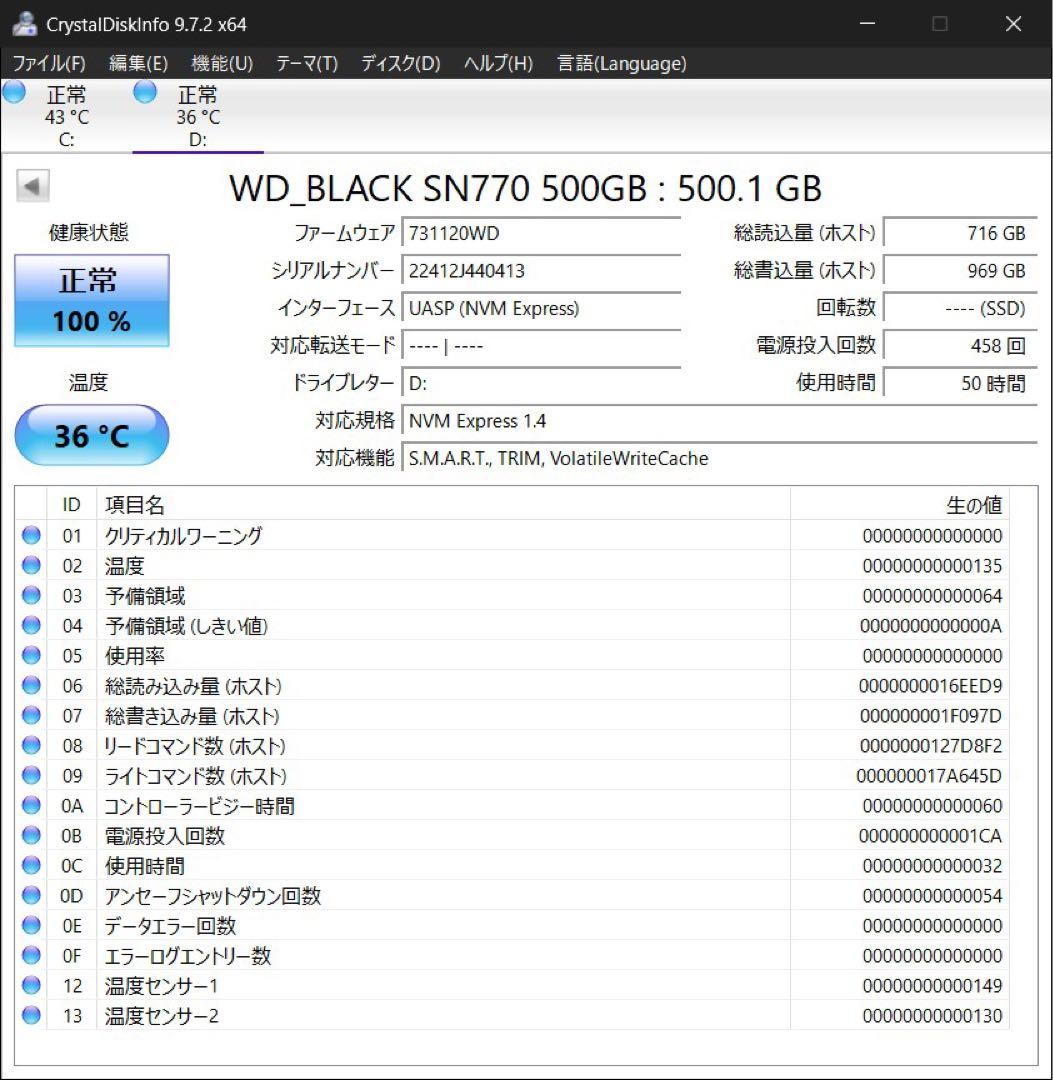Click the health status circle above the C: drive
The width and height of the screenshot is (1053, 1080).
pyautogui.click(x=13, y=91)
